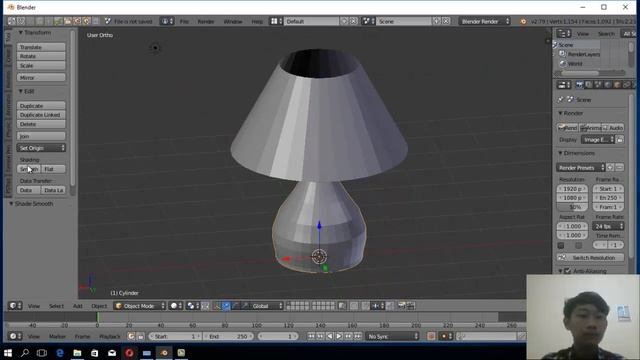The width and height of the screenshot is (640, 360).
Task: Adjust the 50% resolution scale slider
Action: pos(572,207)
